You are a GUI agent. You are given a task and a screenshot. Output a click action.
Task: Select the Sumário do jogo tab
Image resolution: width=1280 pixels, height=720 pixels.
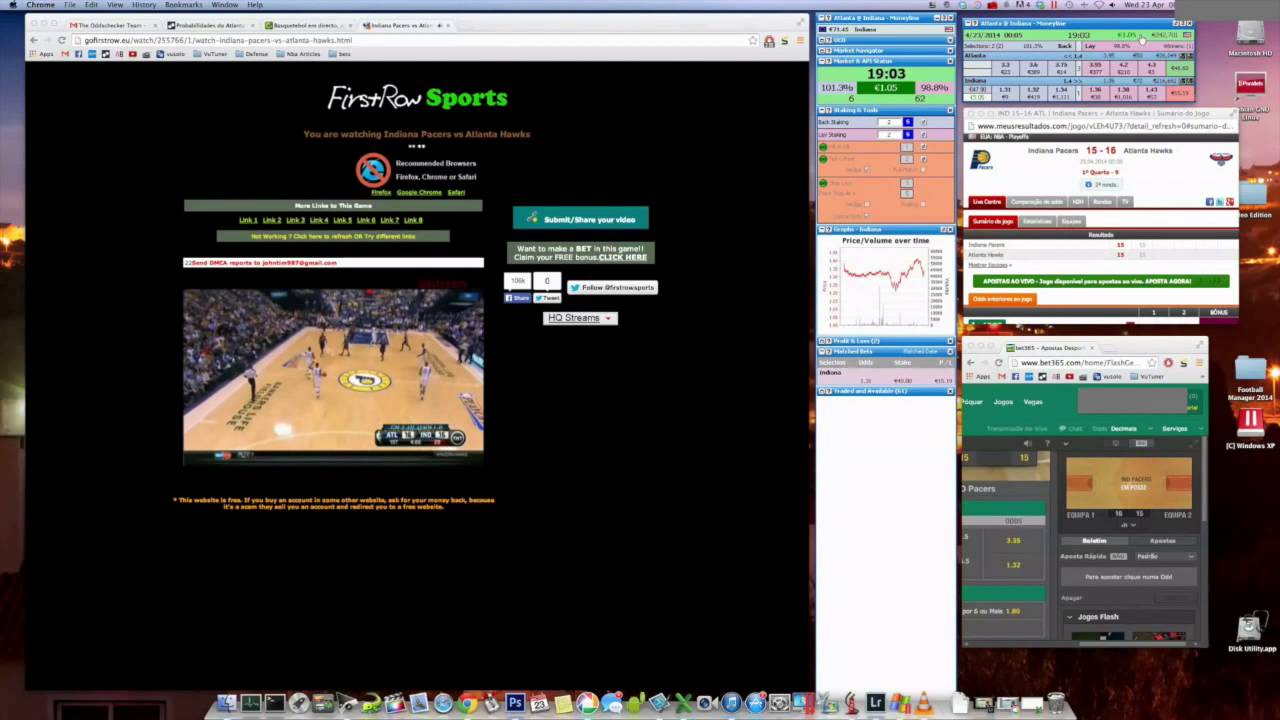click(993, 221)
